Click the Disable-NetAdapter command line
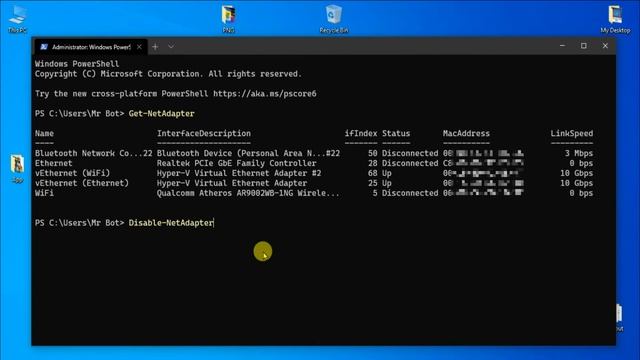Viewport: 640px width, 360px height. tap(171, 223)
